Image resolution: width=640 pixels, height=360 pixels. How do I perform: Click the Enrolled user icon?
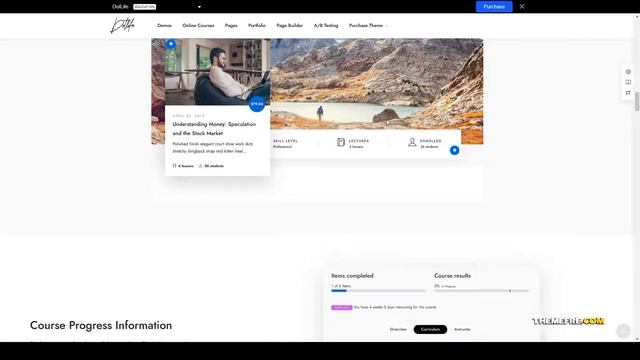(412, 142)
